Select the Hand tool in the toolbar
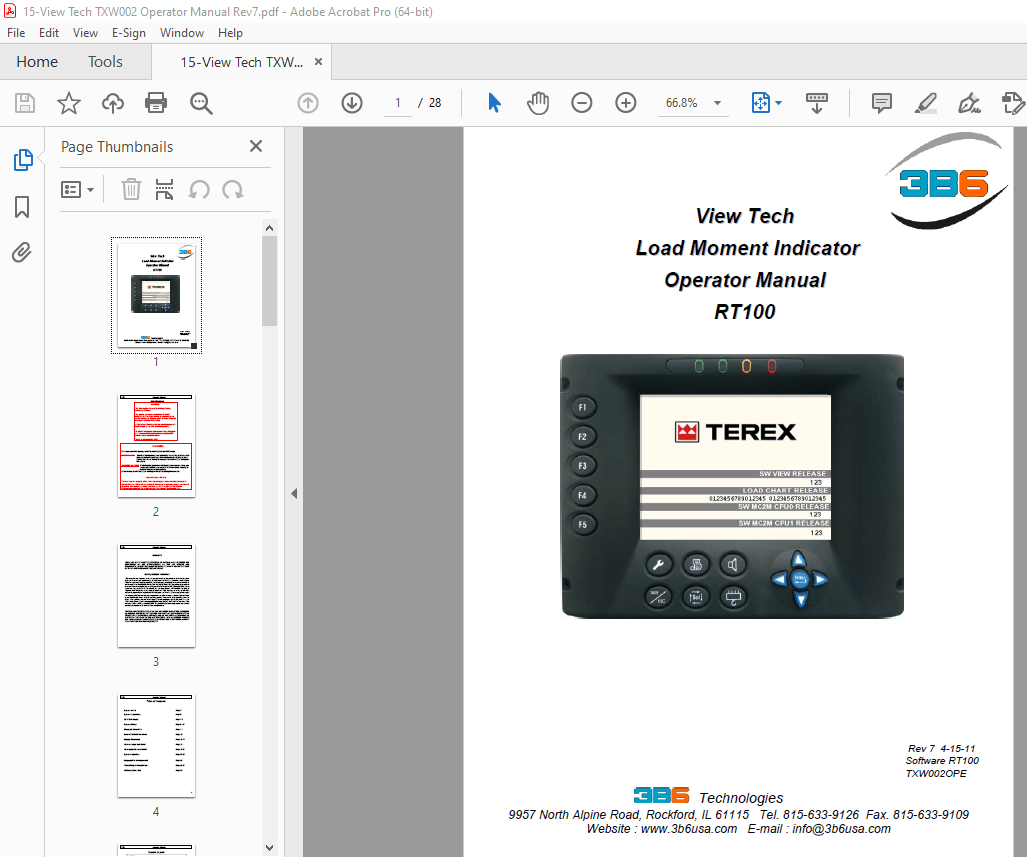The width and height of the screenshot is (1027, 857). click(x=537, y=102)
